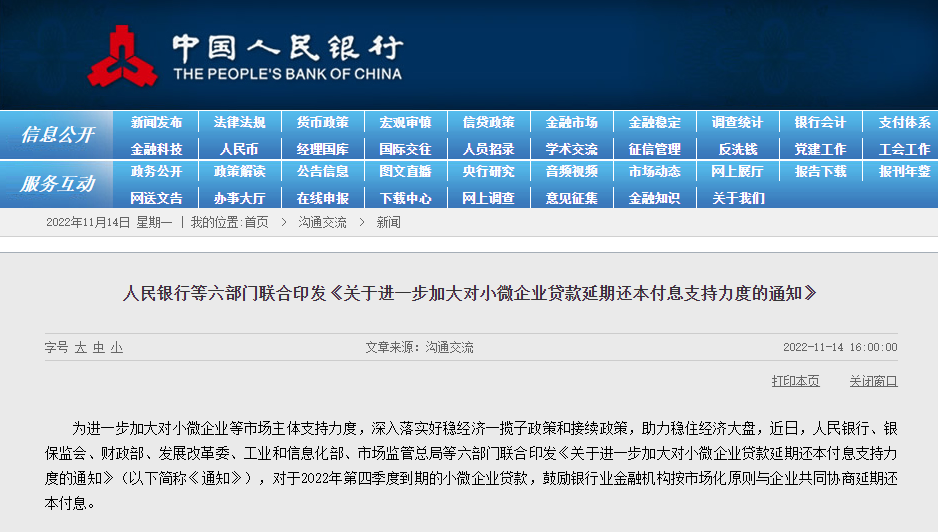The image size is (938, 532).
Task: Open 金融市场 section
Action: [571, 123]
